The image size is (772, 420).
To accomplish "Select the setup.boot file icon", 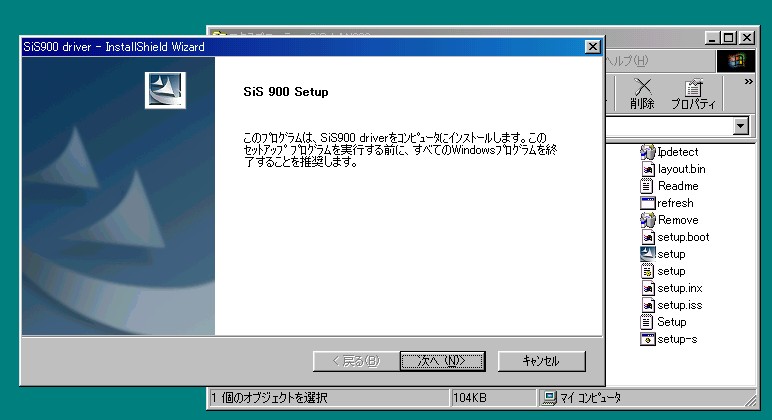I will (x=647, y=237).
